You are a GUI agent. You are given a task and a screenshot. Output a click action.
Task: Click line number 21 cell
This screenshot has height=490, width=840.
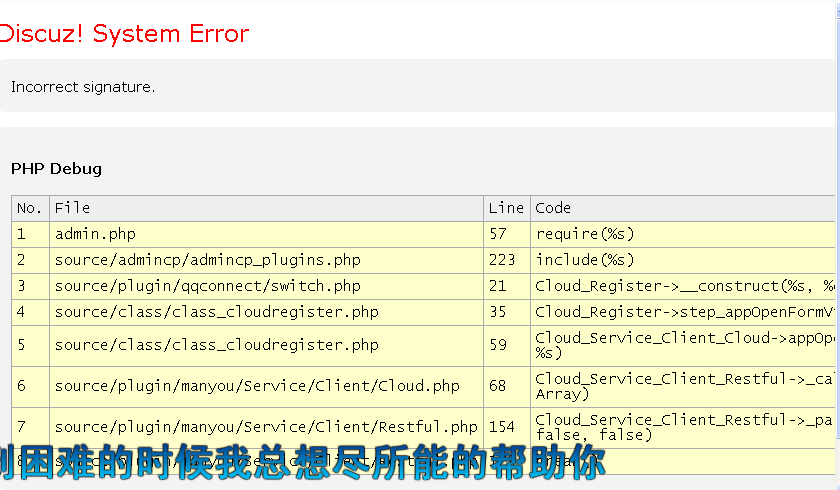507,287
